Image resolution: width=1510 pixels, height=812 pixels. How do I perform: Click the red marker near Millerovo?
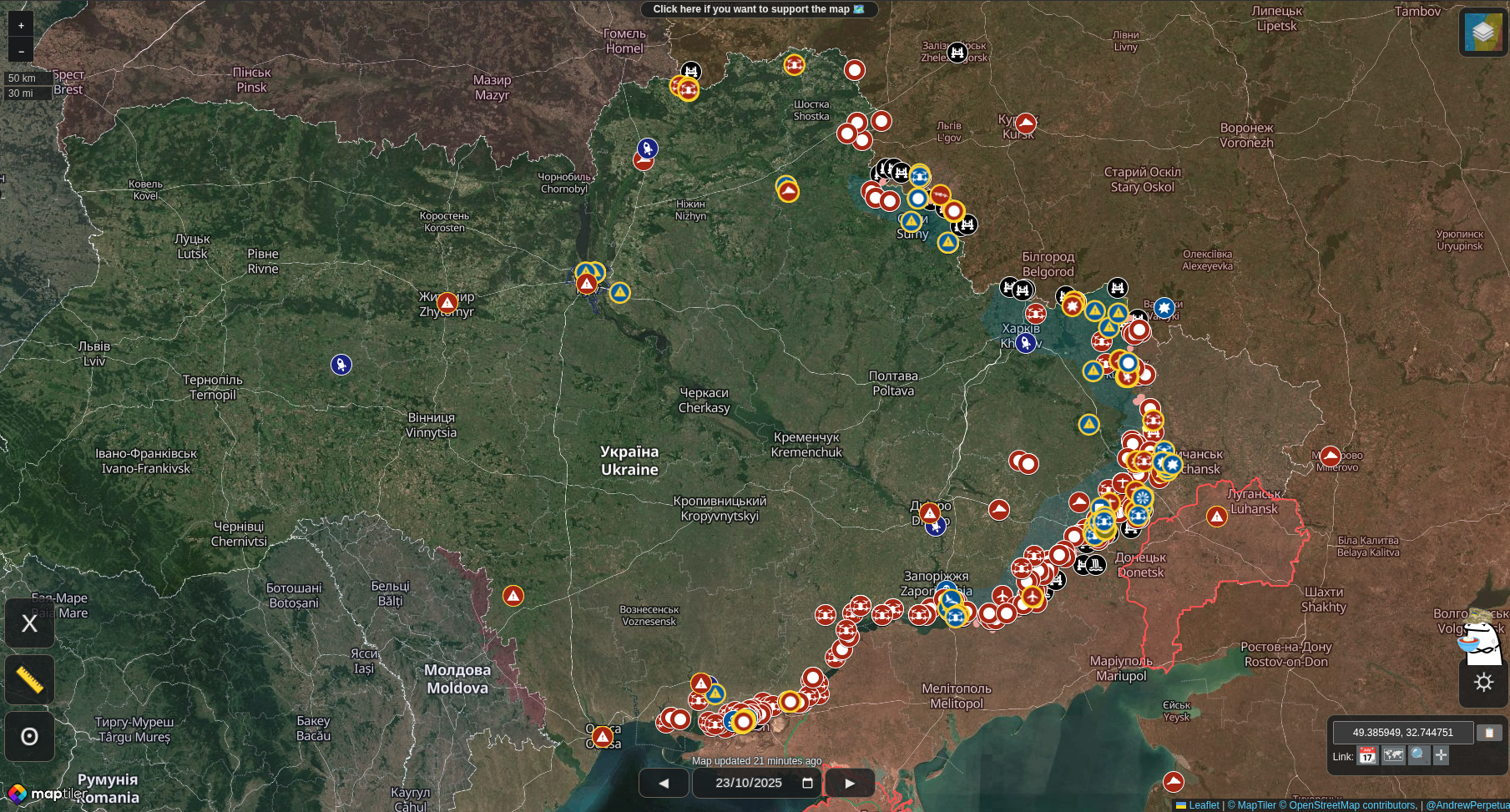pyautogui.click(x=1330, y=456)
